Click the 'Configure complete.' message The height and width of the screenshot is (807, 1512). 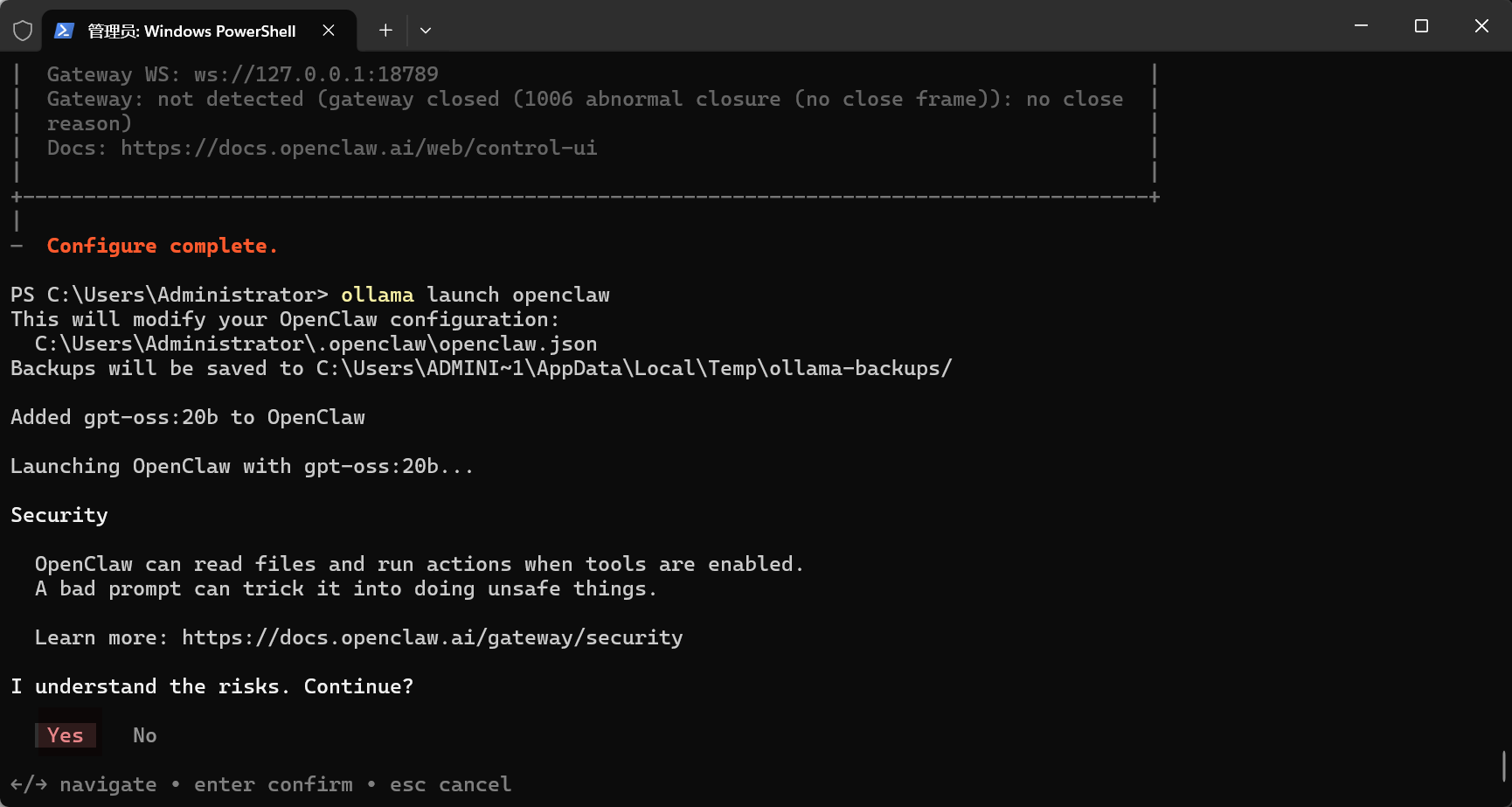[x=163, y=246]
